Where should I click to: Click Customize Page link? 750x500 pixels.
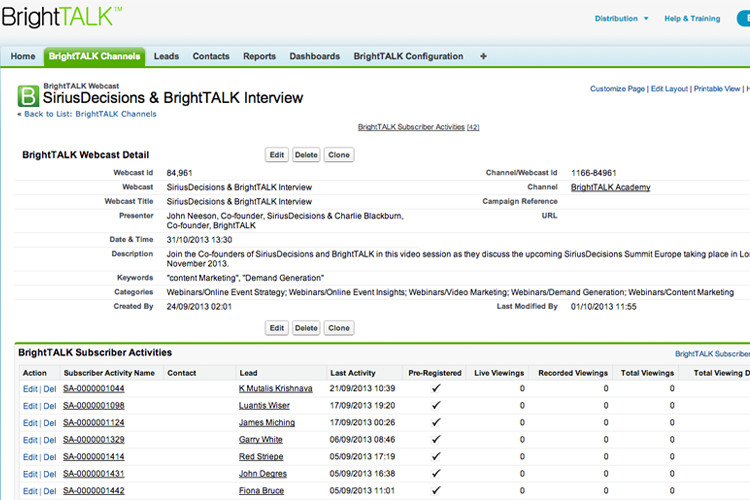617,89
